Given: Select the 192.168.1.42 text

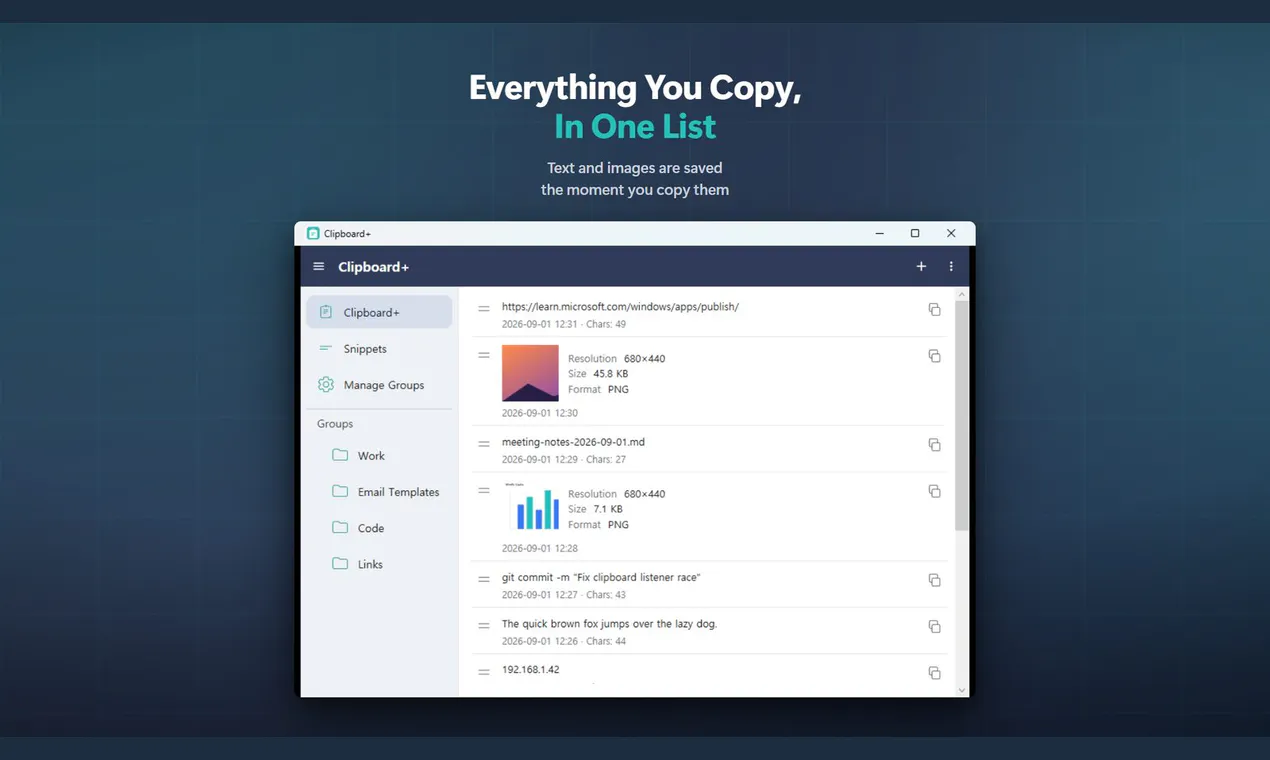Looking at the screenshot, I should tap(531, 670).
